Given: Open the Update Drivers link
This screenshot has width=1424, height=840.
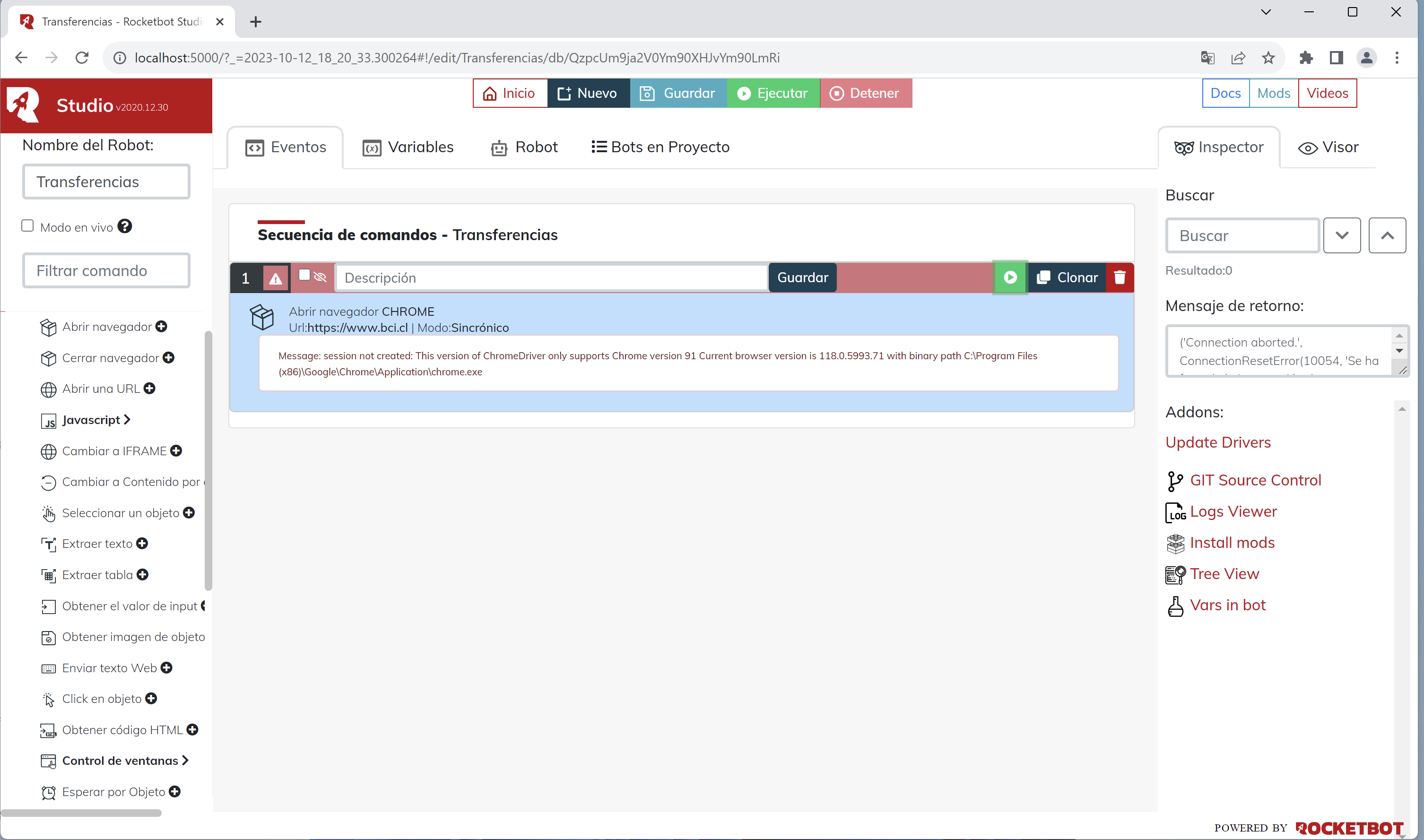Looking at the screenshot, I should [1217, 442].
